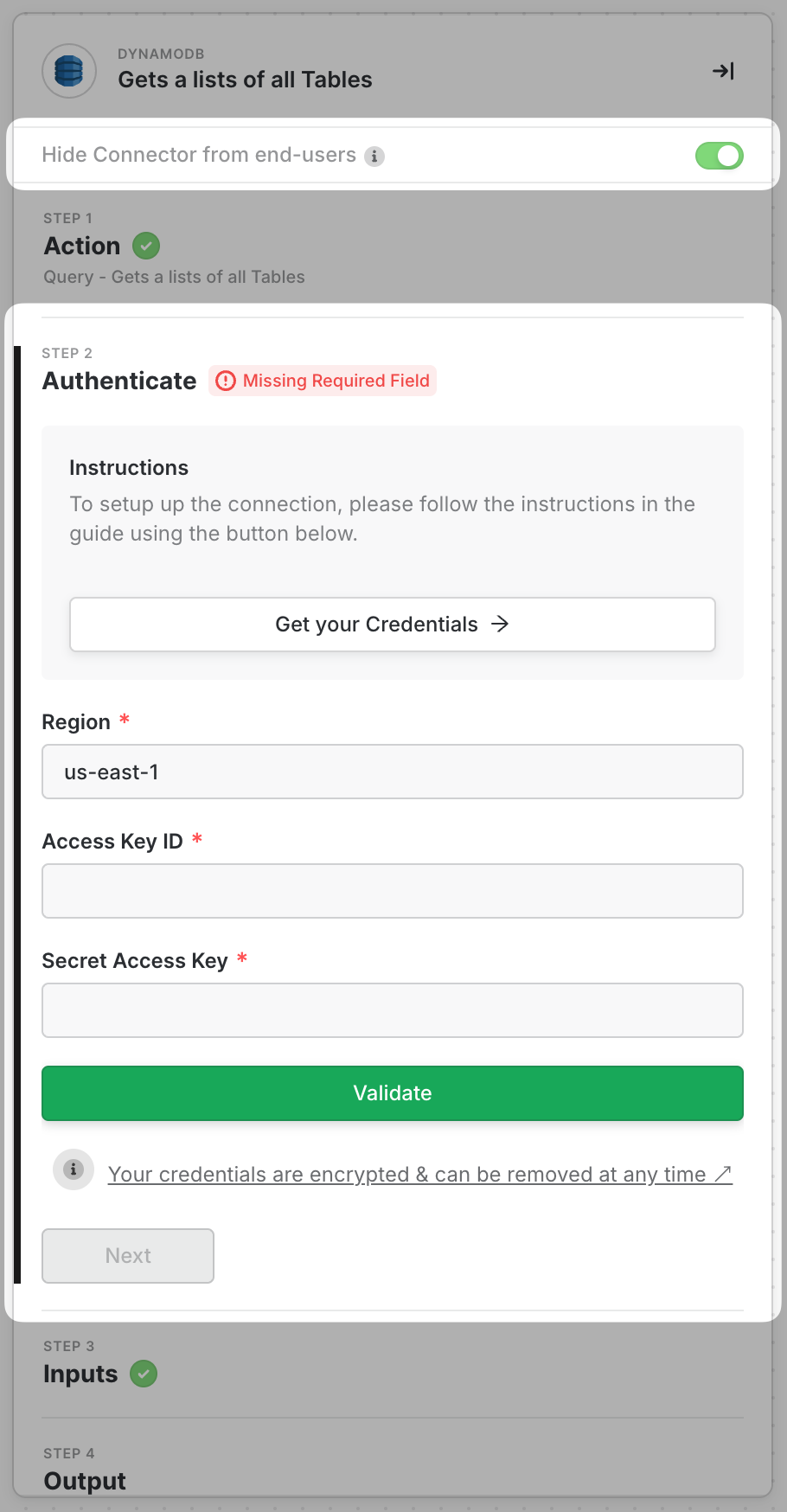Expand Step 1 Action section

tap(82, 247)
